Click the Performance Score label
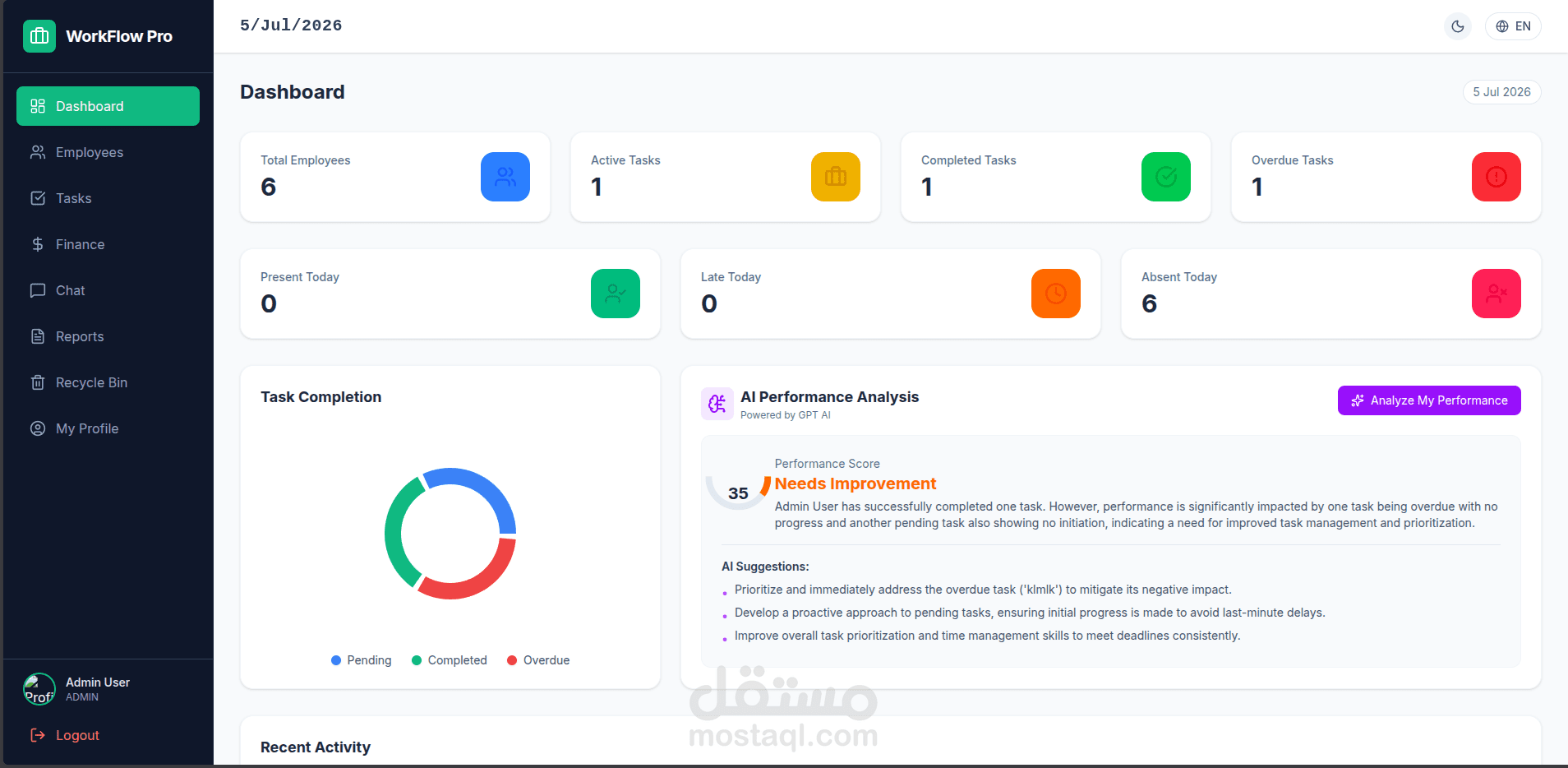Viewport: 1568px width, 768px height. (827, 464)
